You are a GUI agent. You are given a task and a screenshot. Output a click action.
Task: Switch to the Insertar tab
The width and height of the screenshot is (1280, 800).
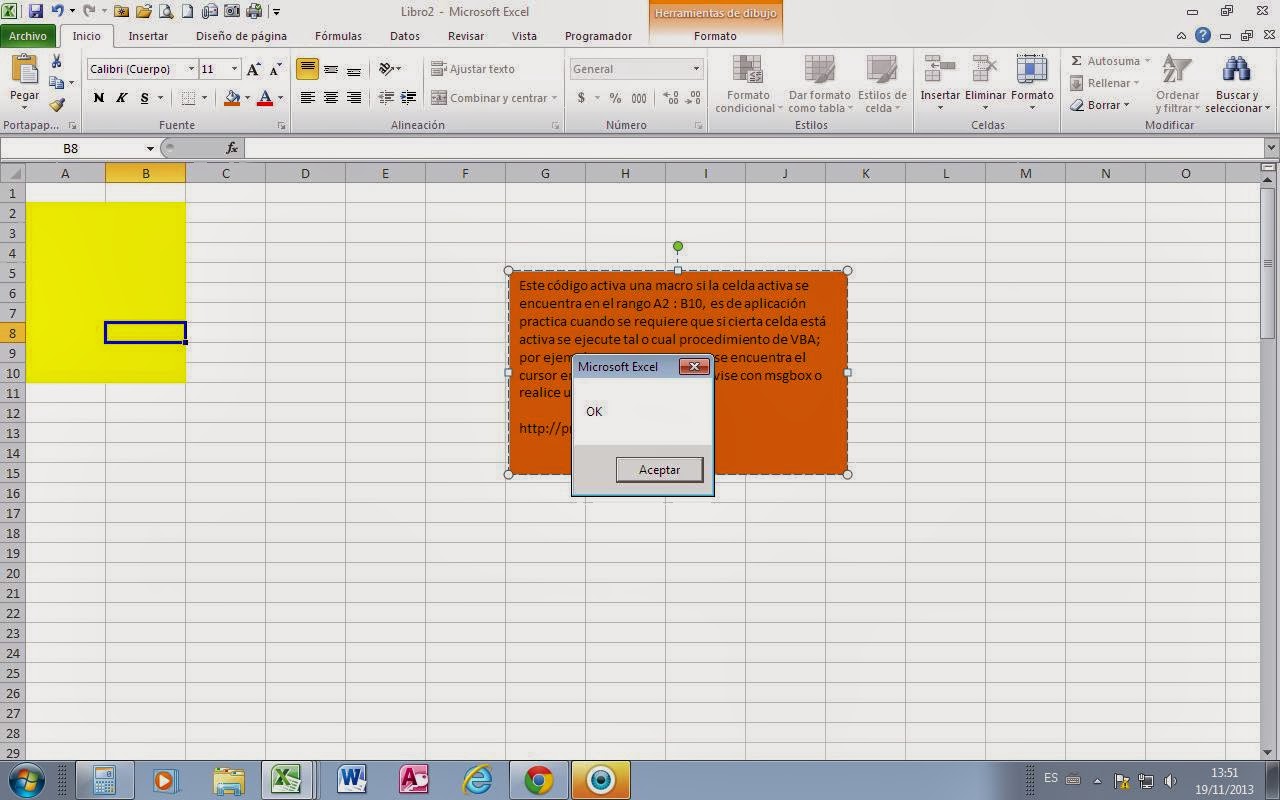point(148,36)
